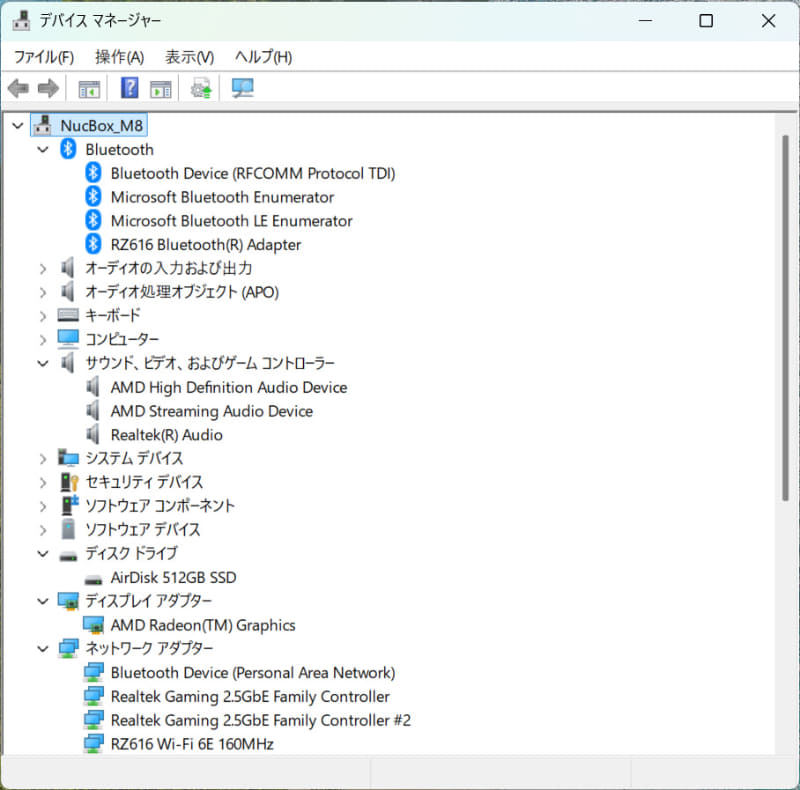Expand the システム デバイス category
The height and width of the screenshot is (790, 800).
[43, 458]
